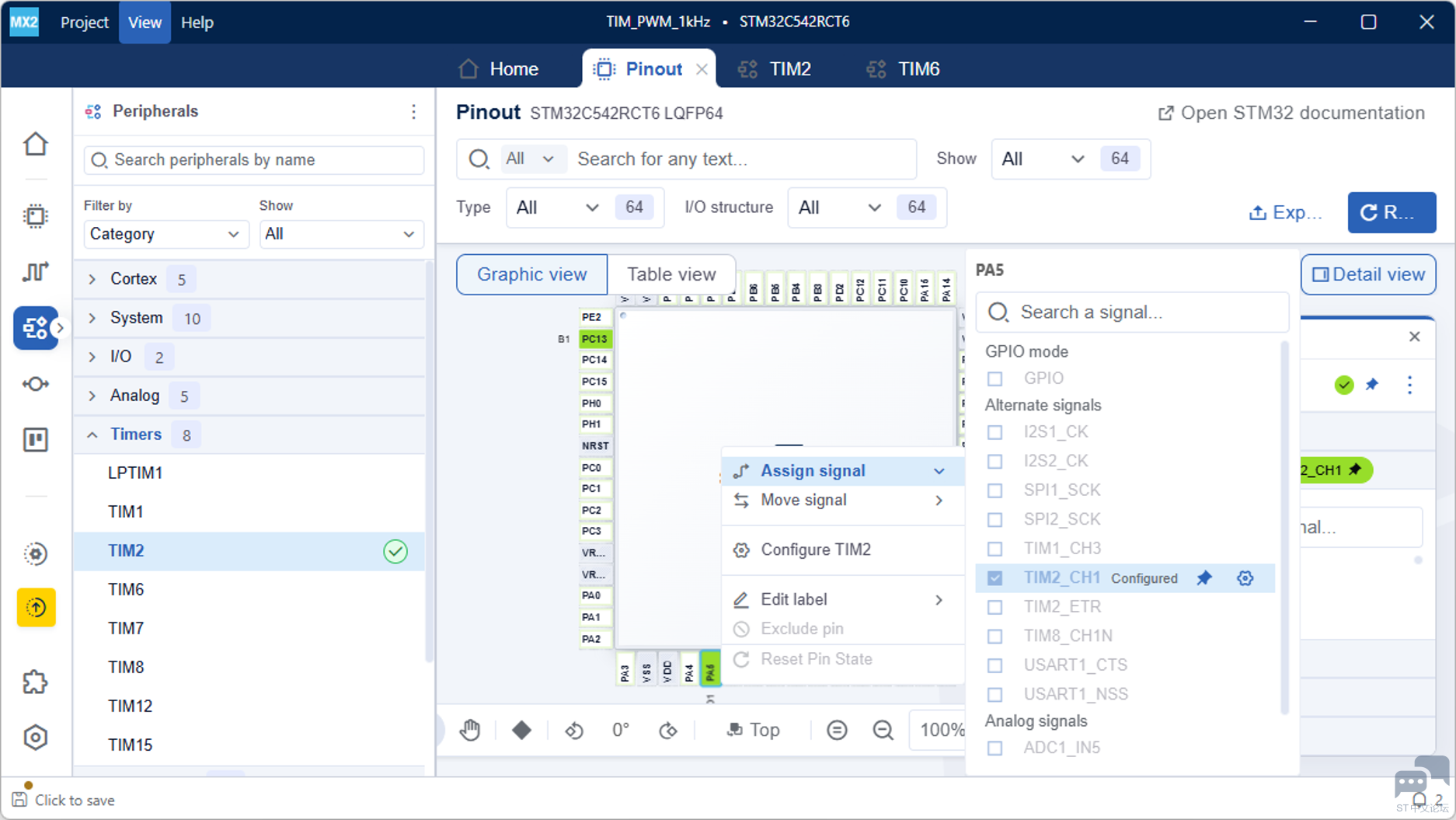Click the Detail view button
This screenshot has height=820, width=1456.
pos(1368,274)
